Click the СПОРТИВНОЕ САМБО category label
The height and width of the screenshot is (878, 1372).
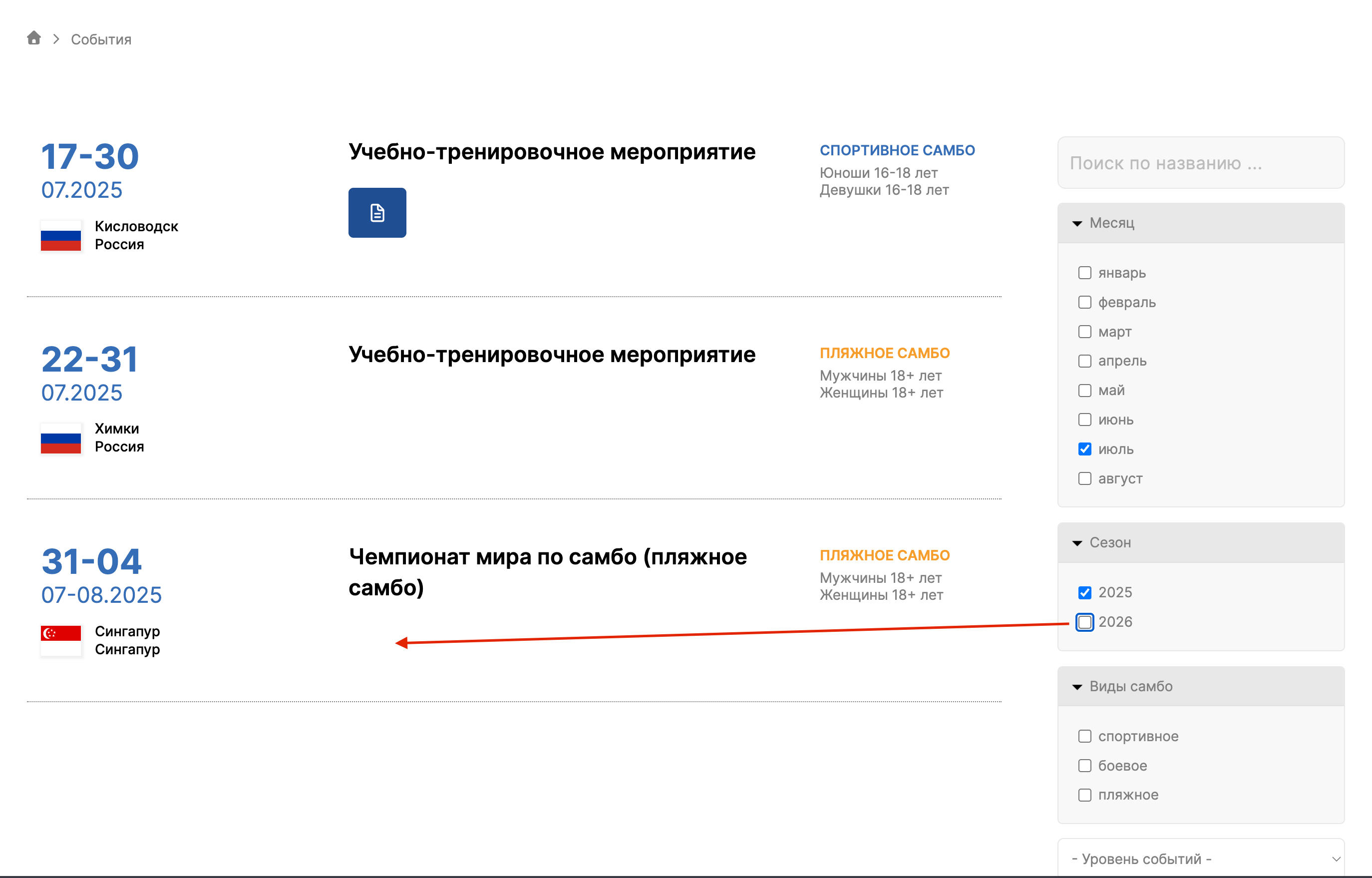coord(897,150)
